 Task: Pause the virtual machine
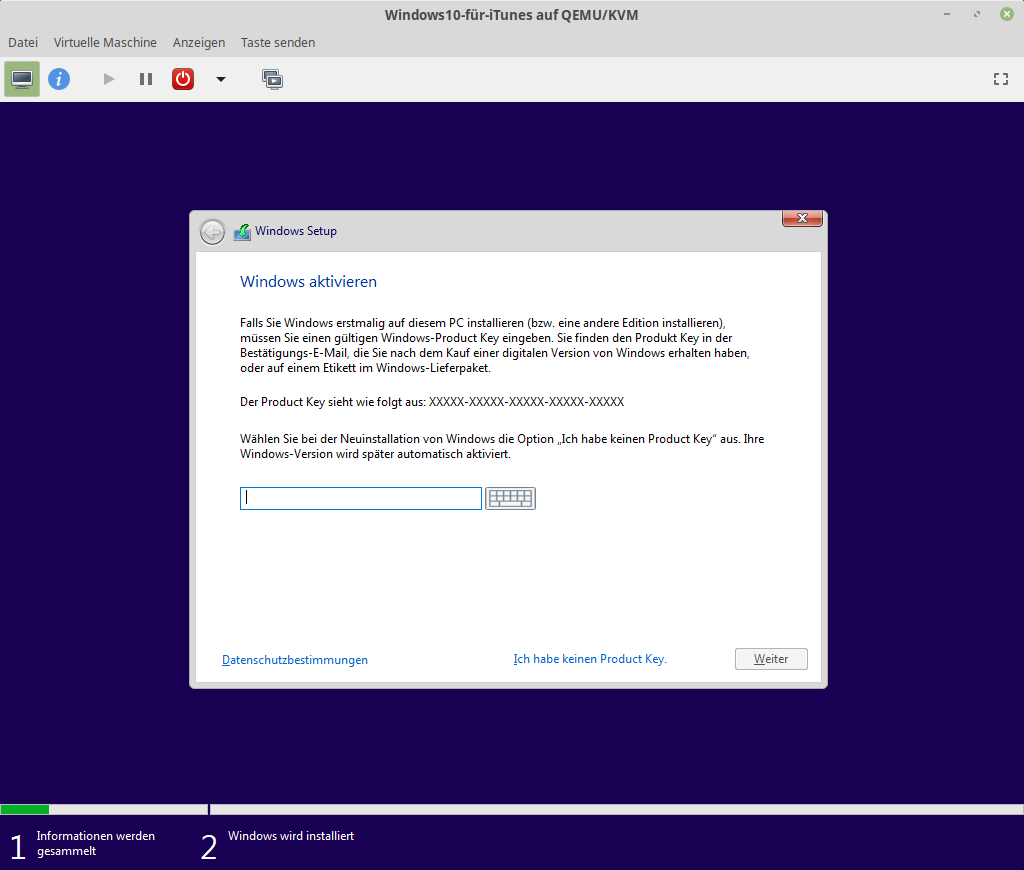[x=146, y=79]
